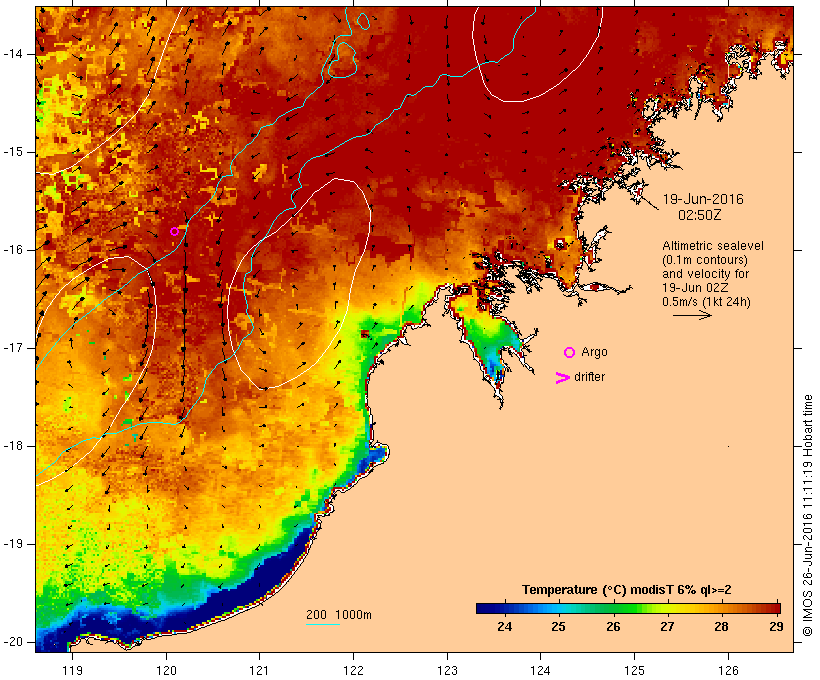Click the longitude axis label '119'
This screenshot has height=680, width=820.
[72, 671]
